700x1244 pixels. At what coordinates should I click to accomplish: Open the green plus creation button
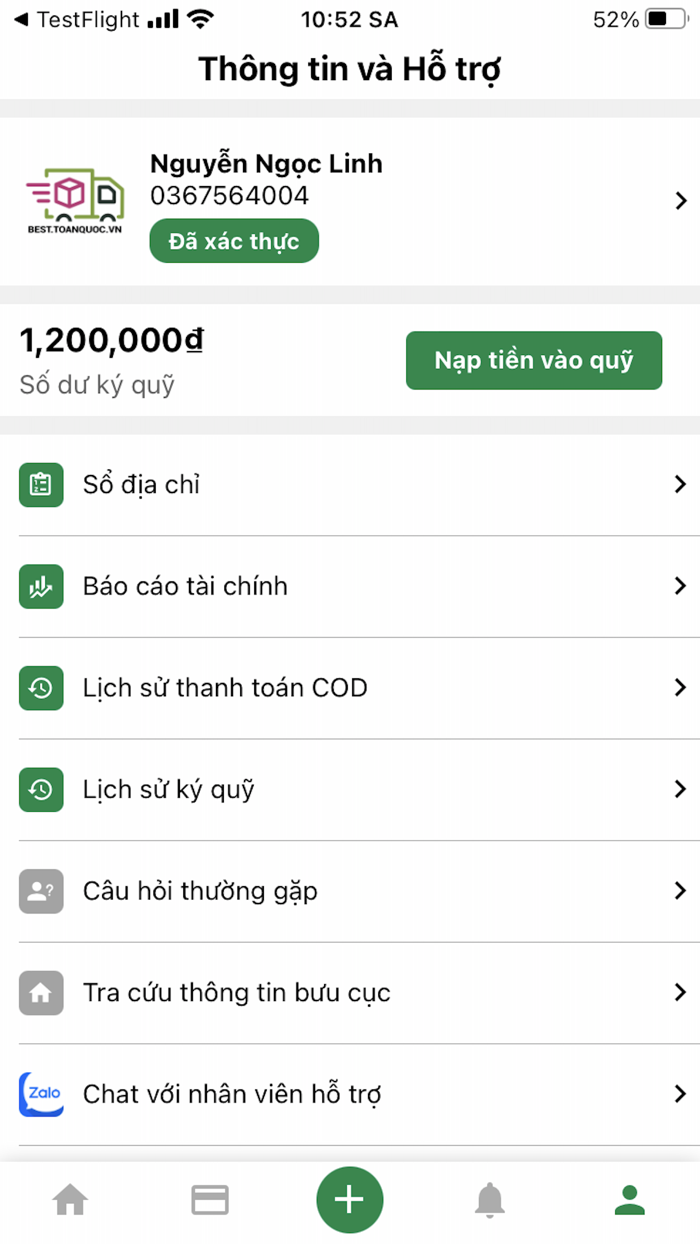click(349, 1199)
